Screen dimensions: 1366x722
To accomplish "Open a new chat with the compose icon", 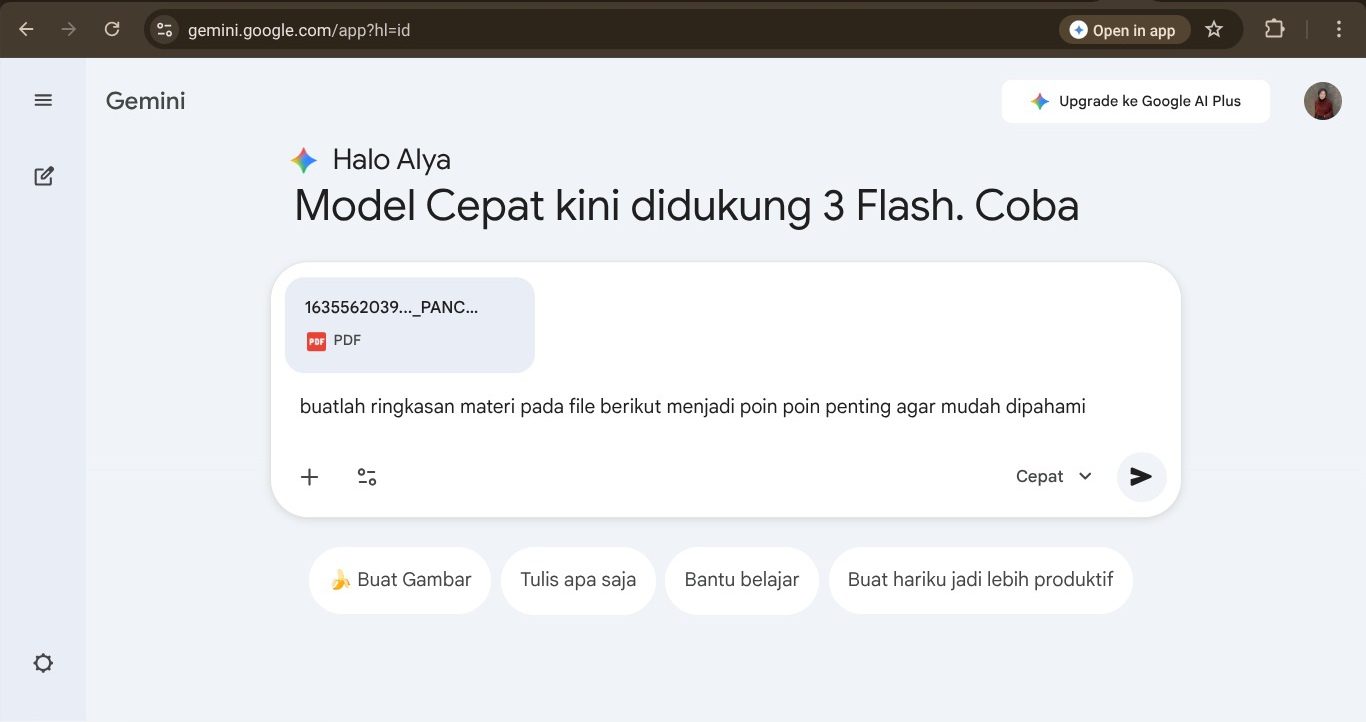I will click(x=43, y=175).
